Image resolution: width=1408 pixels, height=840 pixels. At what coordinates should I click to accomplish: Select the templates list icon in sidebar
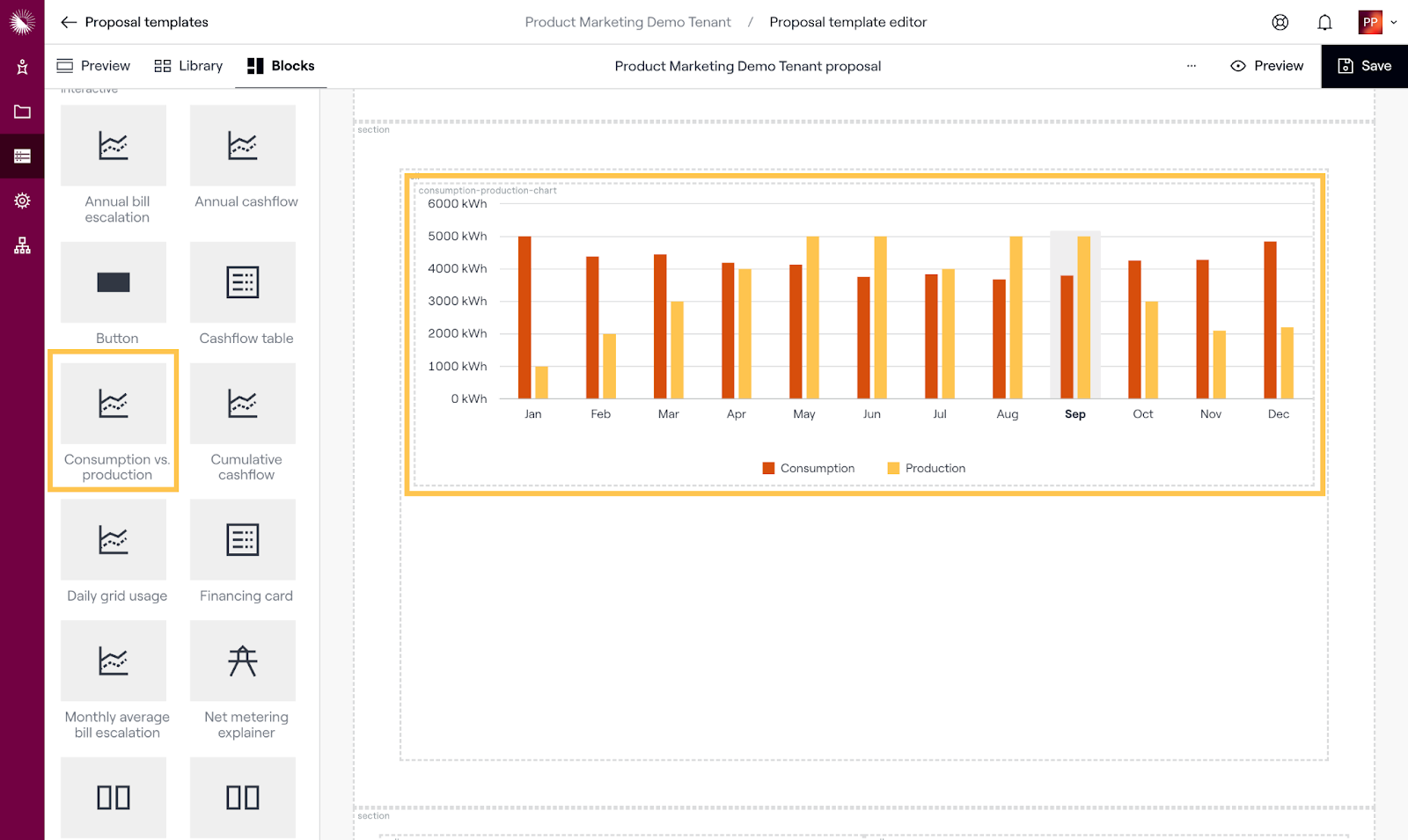[22, 157]
